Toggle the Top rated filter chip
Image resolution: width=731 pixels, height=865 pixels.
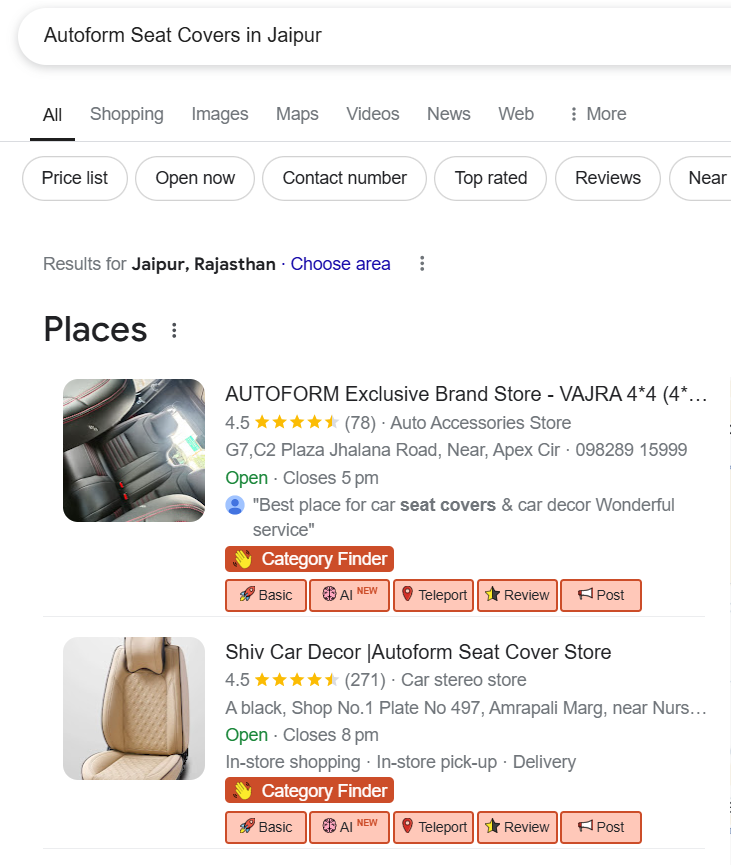click(x=490, y=178)
